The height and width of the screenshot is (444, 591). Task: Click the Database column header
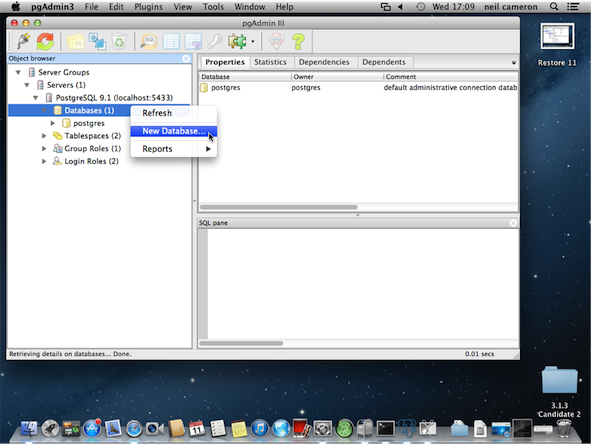(245, 77)
